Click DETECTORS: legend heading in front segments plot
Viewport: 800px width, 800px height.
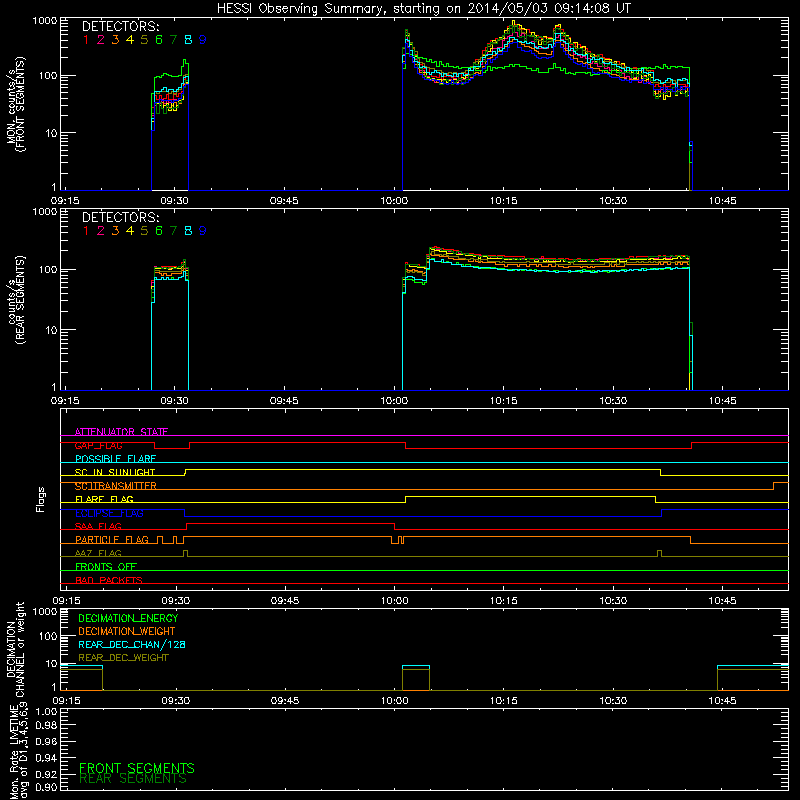tap(120, 26)
